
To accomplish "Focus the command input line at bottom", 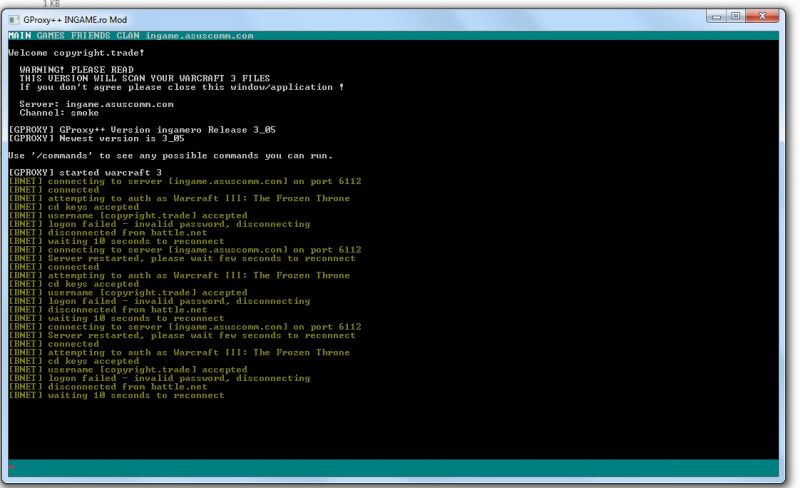I will point(400,468).
